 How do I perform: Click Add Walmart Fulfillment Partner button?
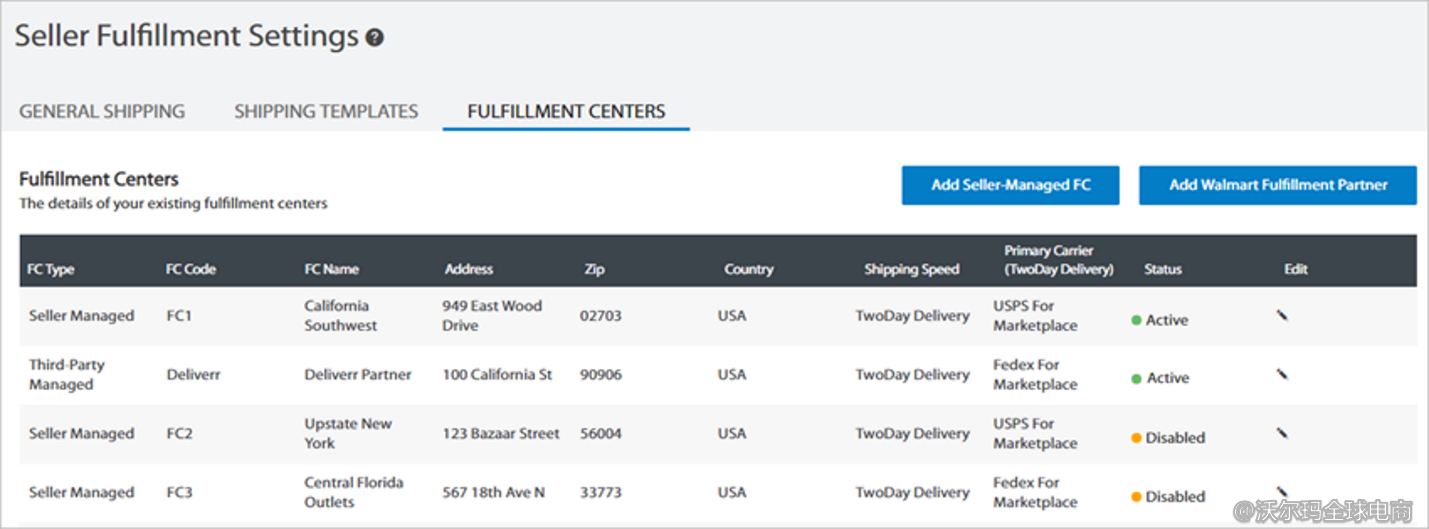pyautogui.click(x=1278, y=185)
